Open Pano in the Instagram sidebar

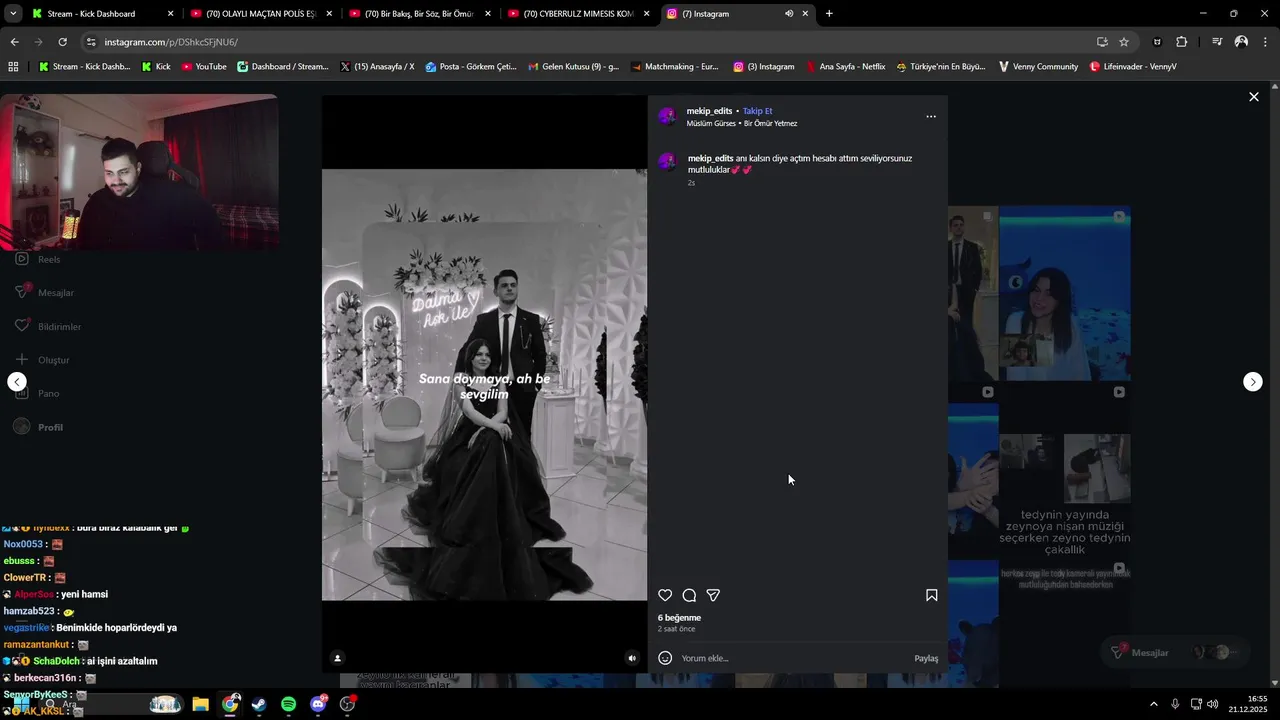click(37, 393)
